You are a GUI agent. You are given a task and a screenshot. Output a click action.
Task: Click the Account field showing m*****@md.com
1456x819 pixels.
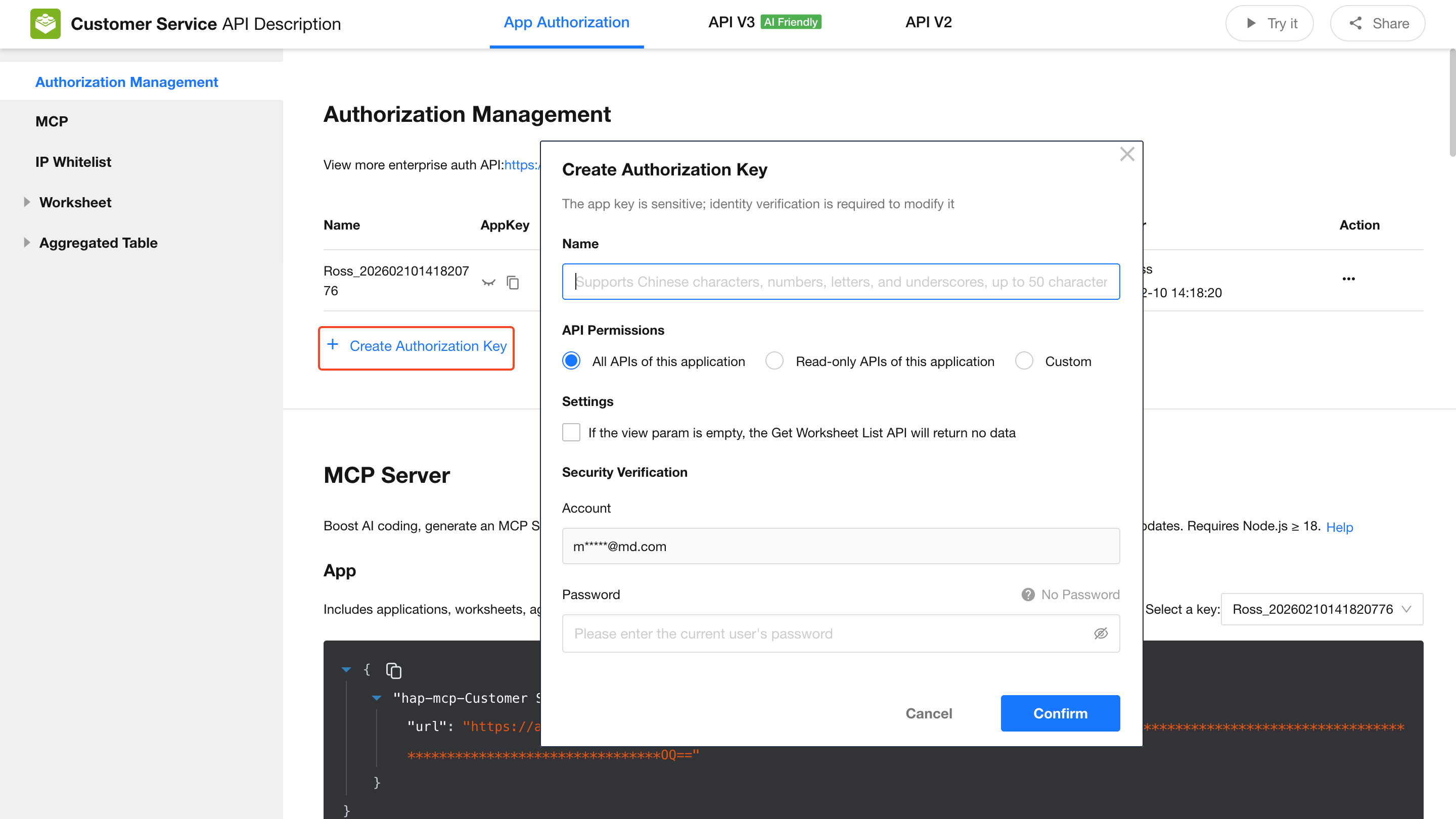[841, 546]
